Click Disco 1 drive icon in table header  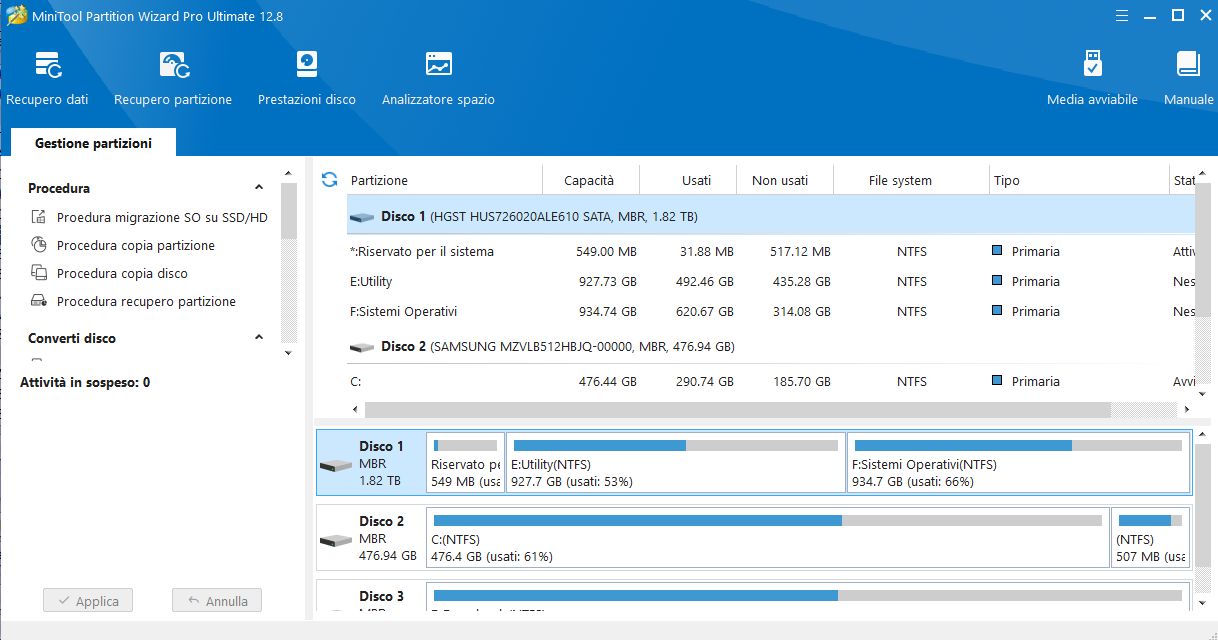pos(361,217)
